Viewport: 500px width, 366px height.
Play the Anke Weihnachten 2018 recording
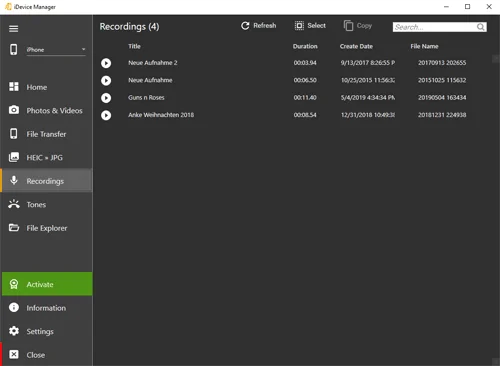pyautogui.click(x=106, y=115)
